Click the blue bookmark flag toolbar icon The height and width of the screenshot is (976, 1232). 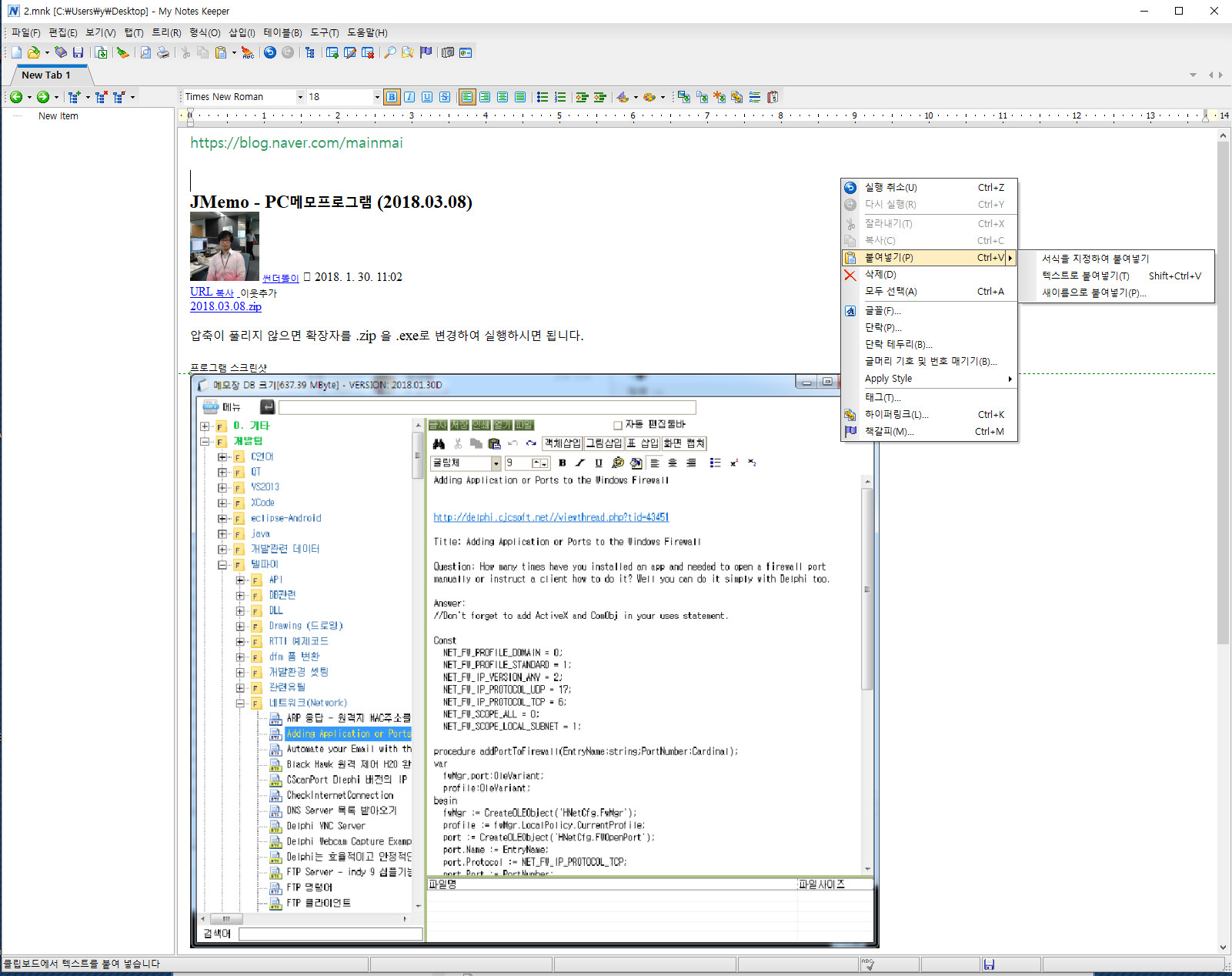(426, 52)
